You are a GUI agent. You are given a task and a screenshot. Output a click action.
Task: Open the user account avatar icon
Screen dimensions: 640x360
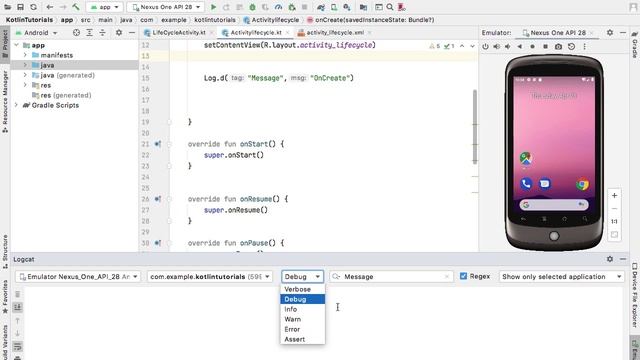tap(633, 7)
